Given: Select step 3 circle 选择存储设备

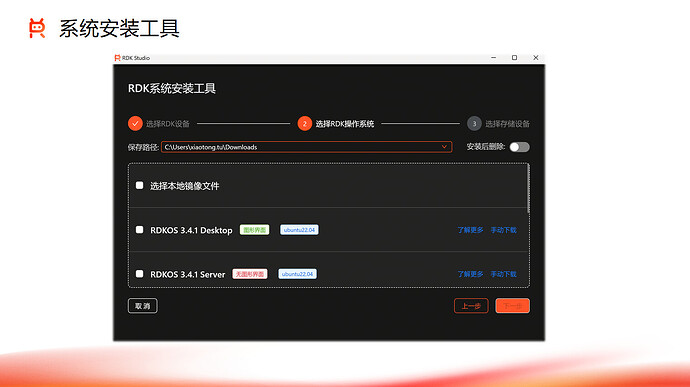Looking at the screenshot, I should (x=474, y=124).
